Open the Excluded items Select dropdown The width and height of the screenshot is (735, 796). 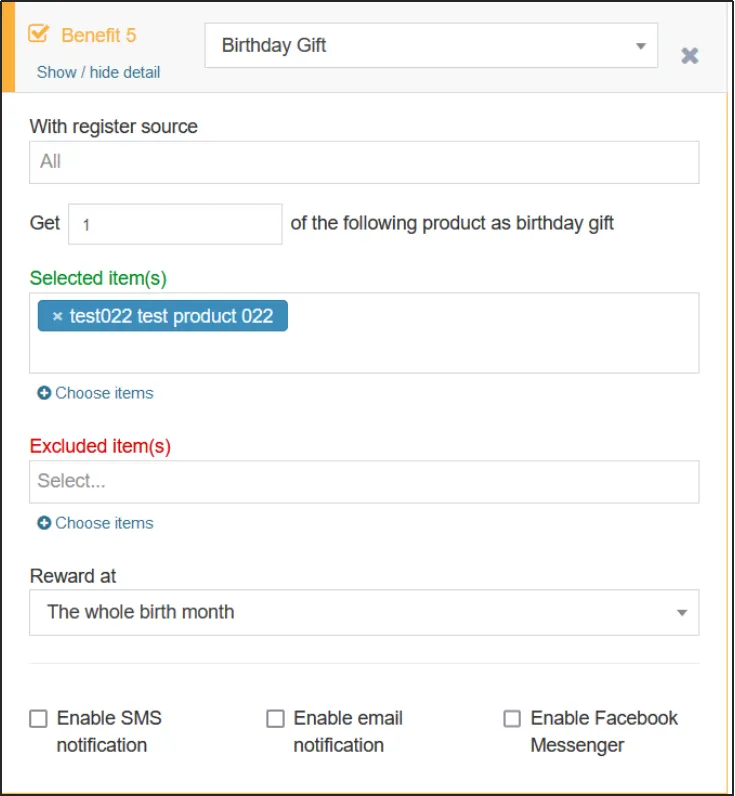[363, 481]
